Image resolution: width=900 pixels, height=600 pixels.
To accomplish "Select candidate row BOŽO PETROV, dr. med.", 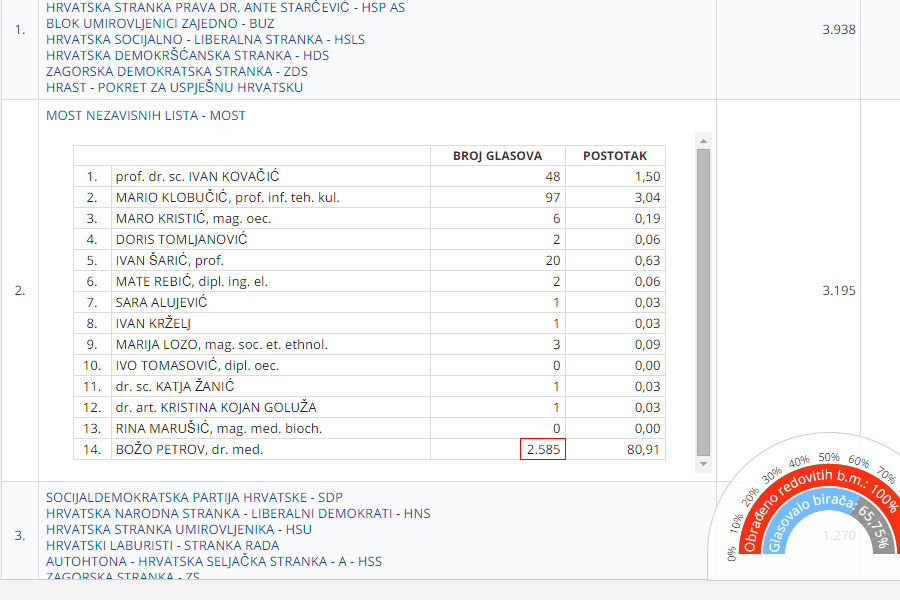I will [189, 450].
